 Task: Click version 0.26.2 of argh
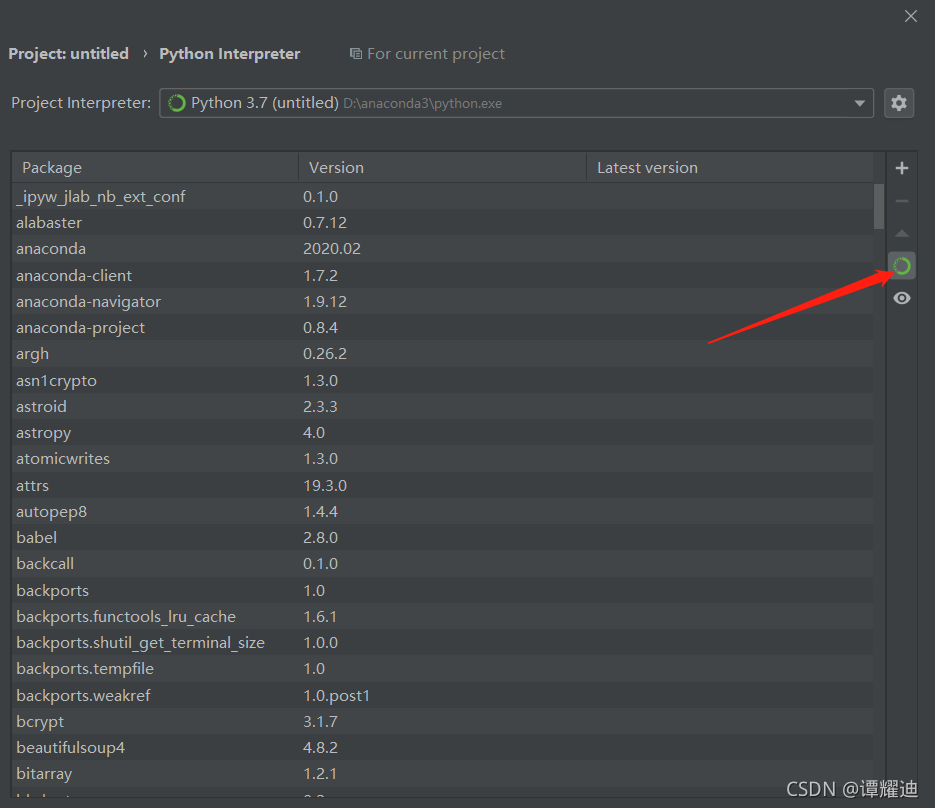tap(325, 354)
